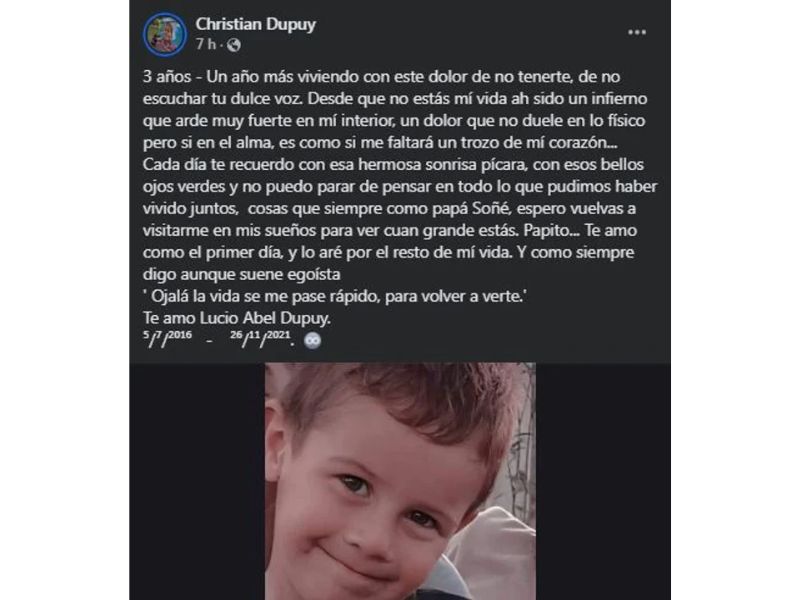Click the line starting 'escuchar tu dulce voz'
Screen dimensions: 800x600
click(x=395, y=98)
